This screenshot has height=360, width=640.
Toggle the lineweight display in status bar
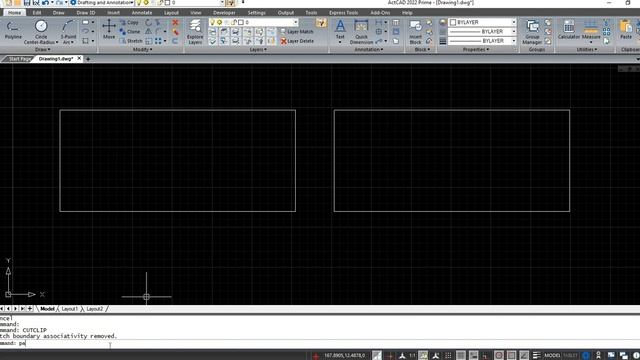(536, 356)
